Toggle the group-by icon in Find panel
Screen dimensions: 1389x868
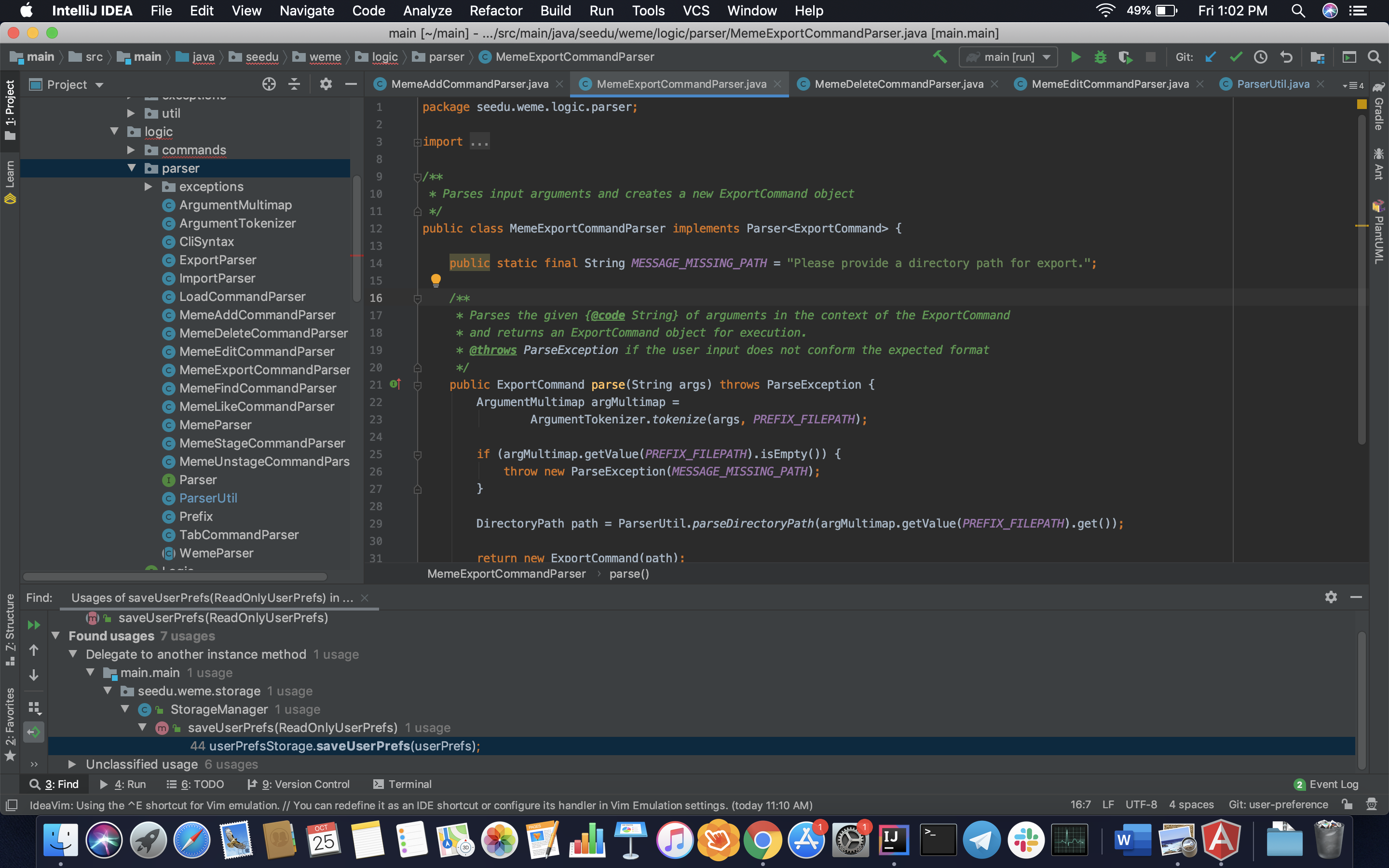[34, 708]
